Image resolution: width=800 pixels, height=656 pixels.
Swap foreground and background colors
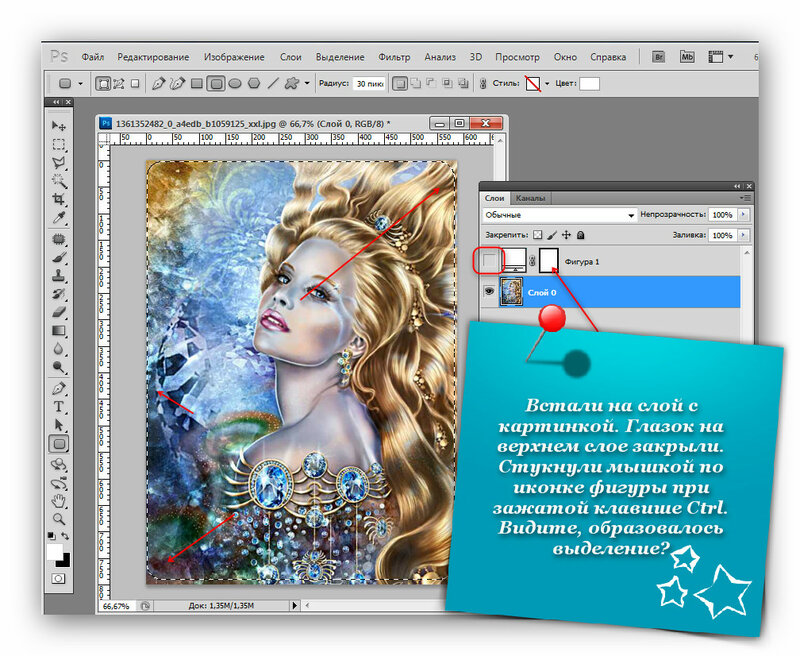[x=65, y=536]
